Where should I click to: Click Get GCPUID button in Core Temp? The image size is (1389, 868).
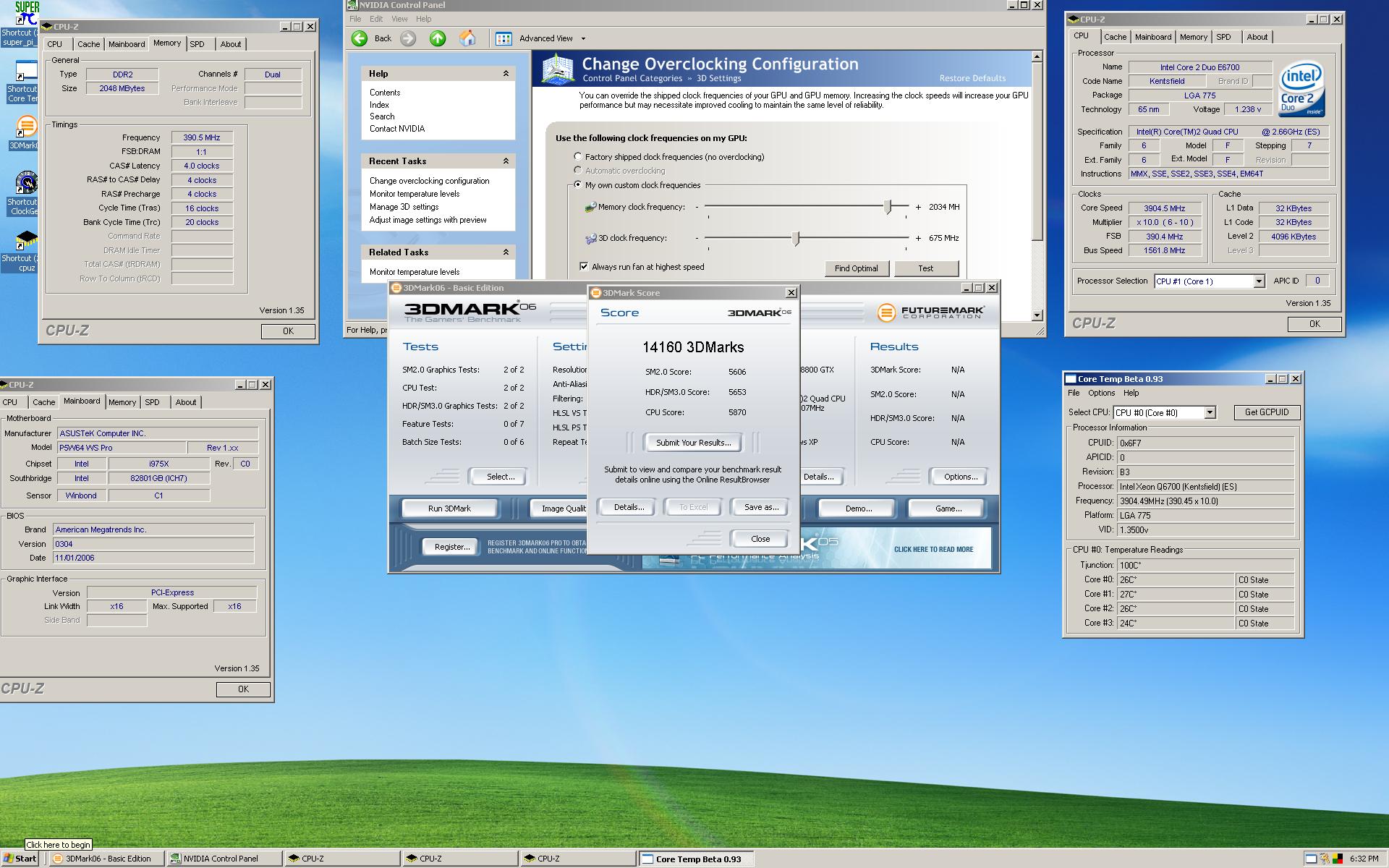tap(1266, 412)
